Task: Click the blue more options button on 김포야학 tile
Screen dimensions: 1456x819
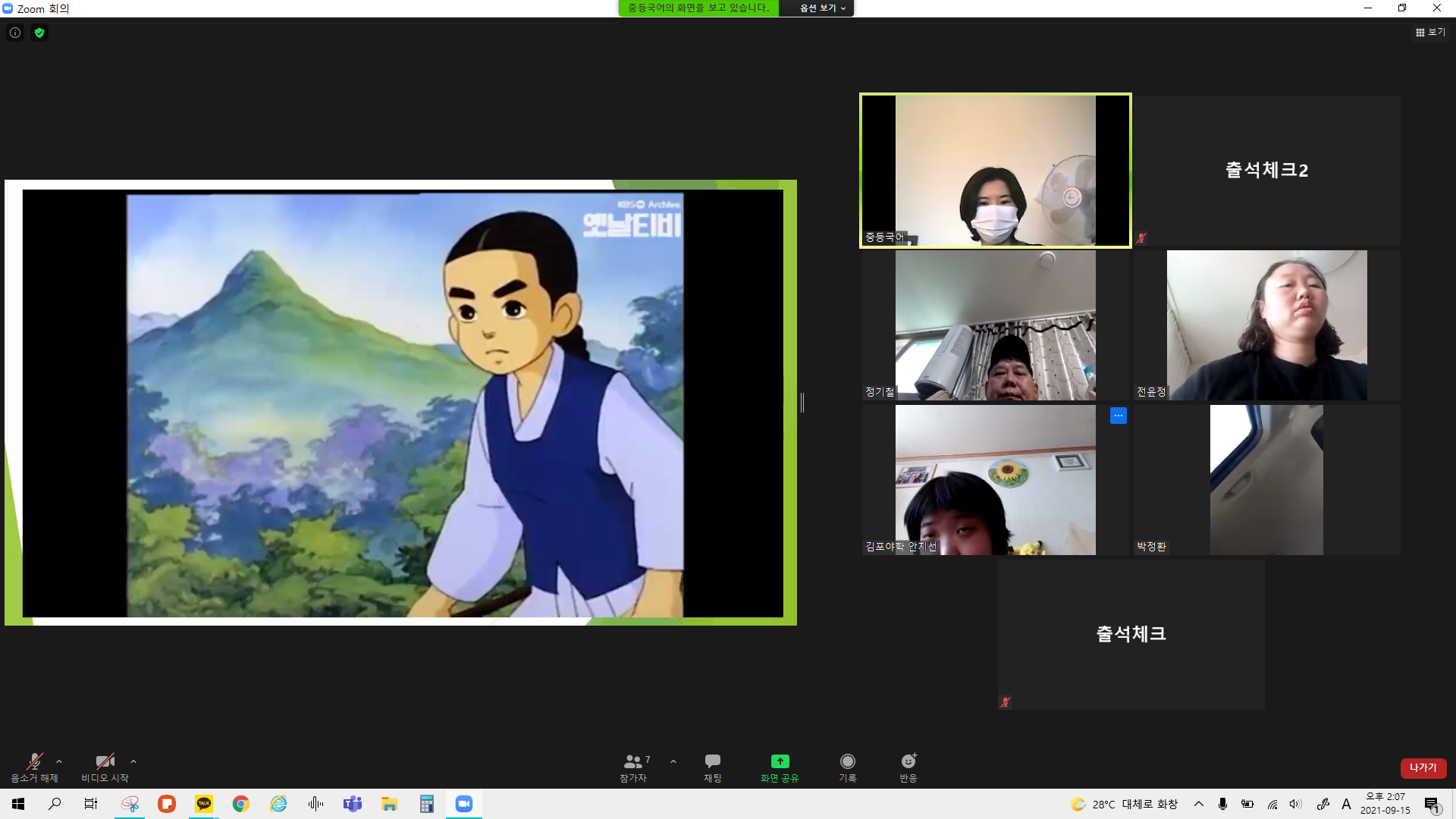Action: (1119, 416)
